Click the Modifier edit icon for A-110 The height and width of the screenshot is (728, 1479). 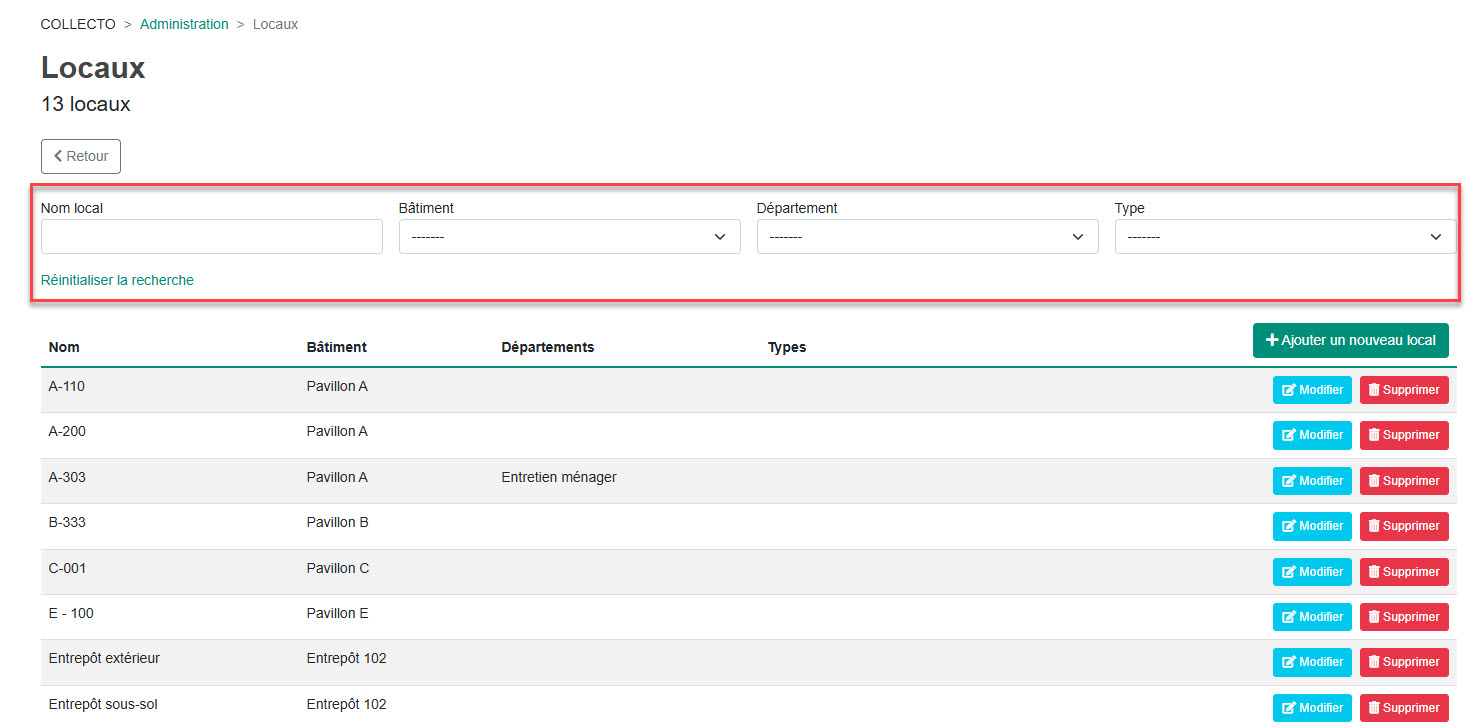pos(1289,390)
